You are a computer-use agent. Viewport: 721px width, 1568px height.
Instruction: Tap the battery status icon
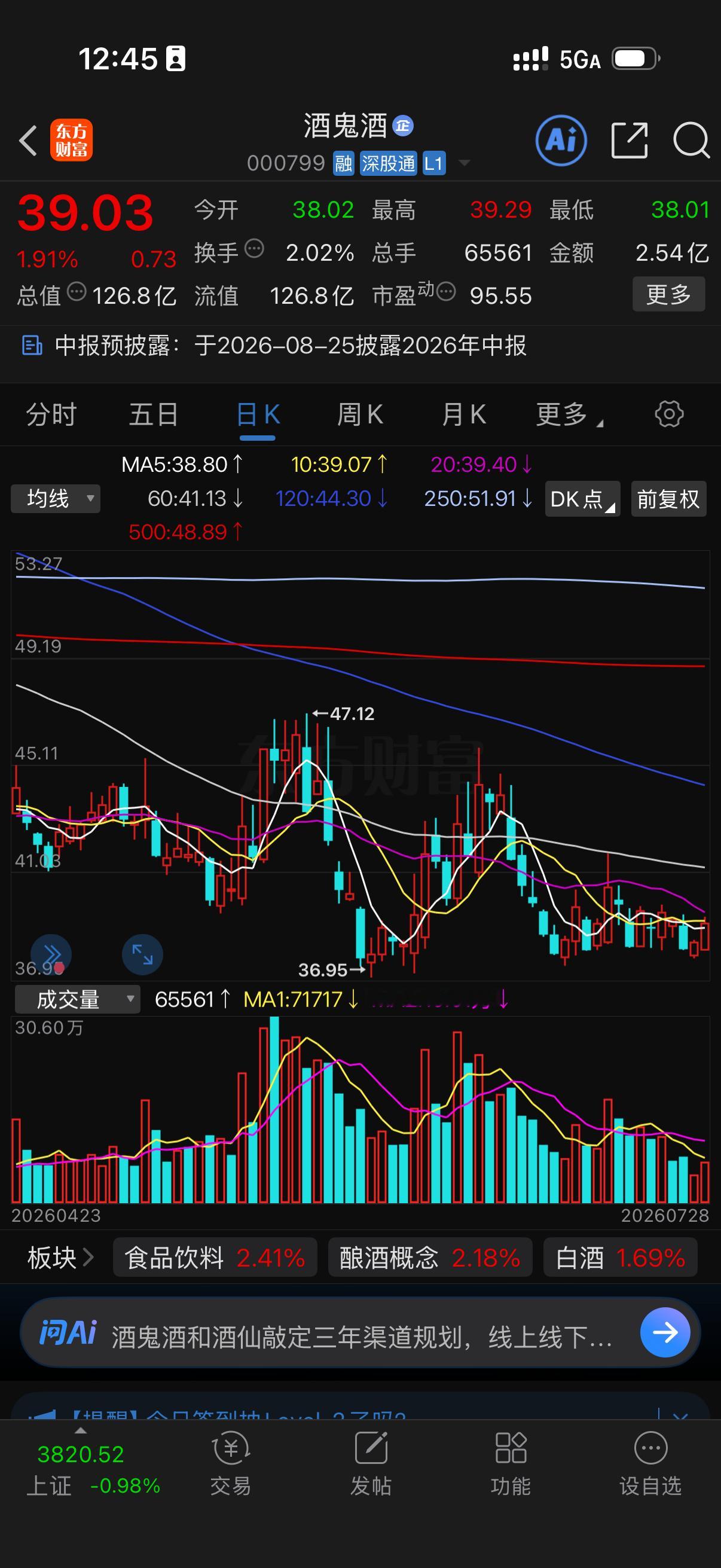(636, 59)
